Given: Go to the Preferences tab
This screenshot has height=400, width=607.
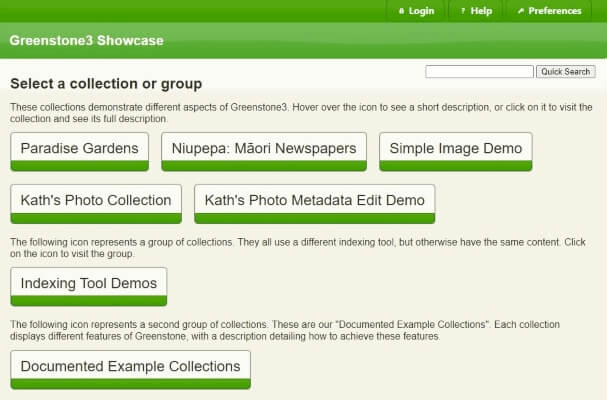Looking at the screenshot, I should [549, 11].
